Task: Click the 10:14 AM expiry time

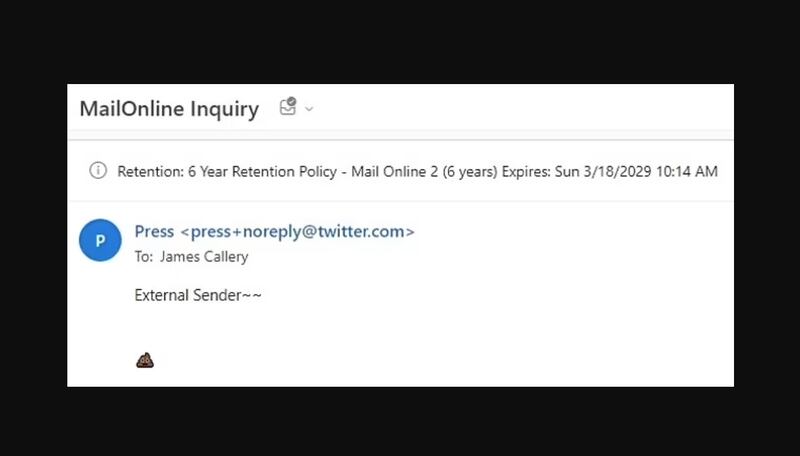Action: [690, 171]
